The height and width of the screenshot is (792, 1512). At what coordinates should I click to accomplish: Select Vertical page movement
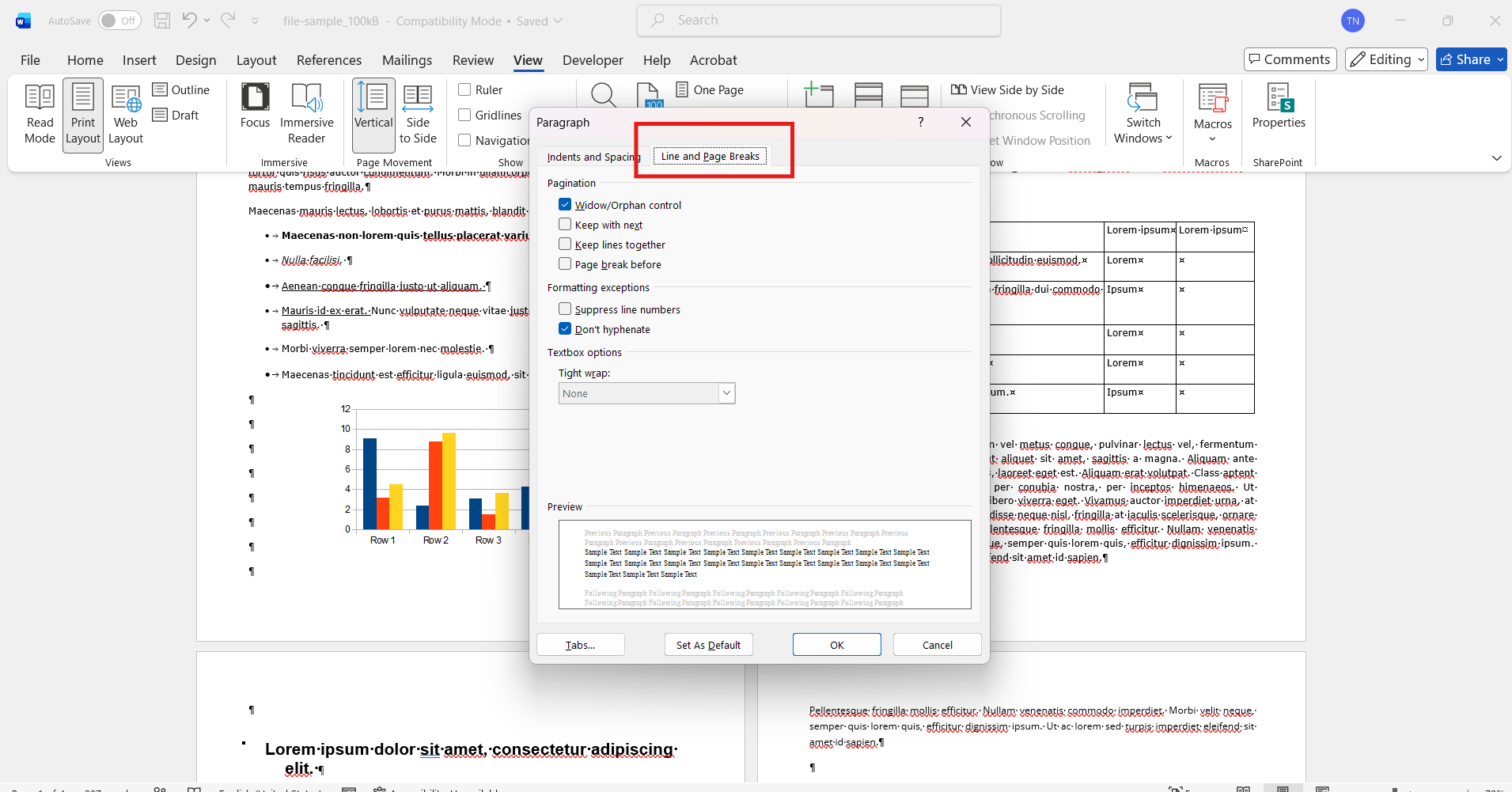pyautogui.click(x=373, y=115)
